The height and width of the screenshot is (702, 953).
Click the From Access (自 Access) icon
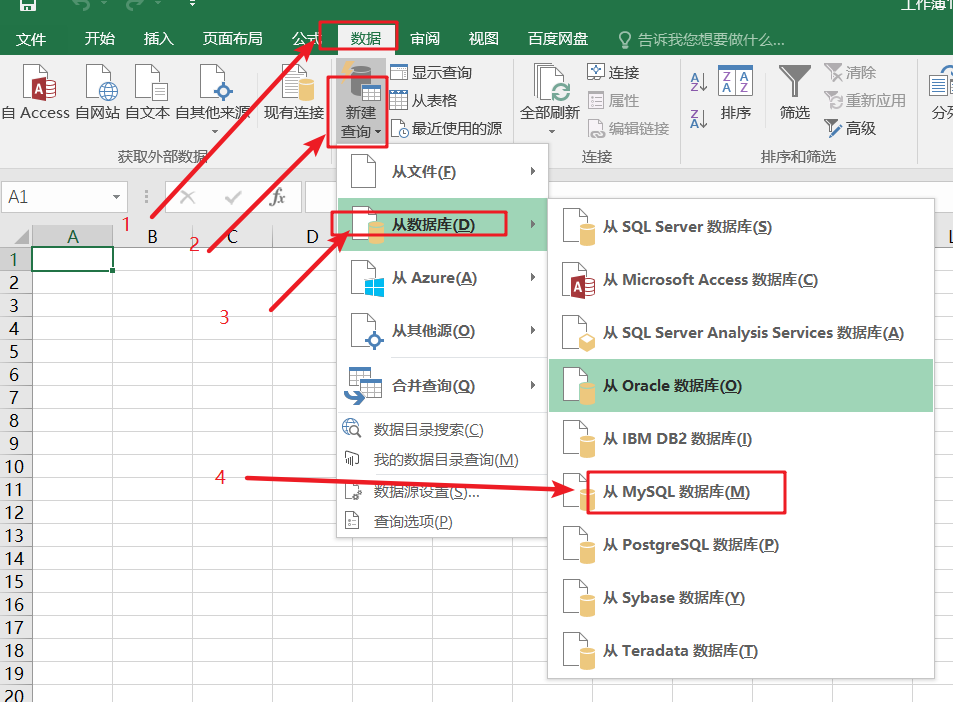pos(39,82)
